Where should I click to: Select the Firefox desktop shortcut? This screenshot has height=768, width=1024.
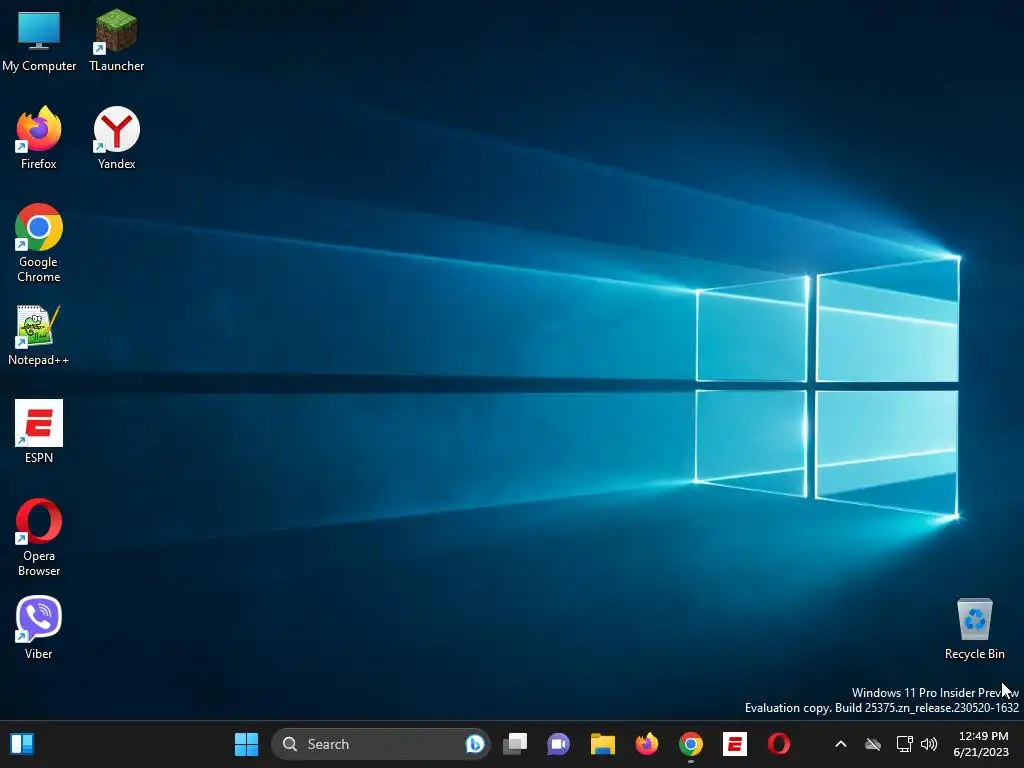[x=39, y=138]
